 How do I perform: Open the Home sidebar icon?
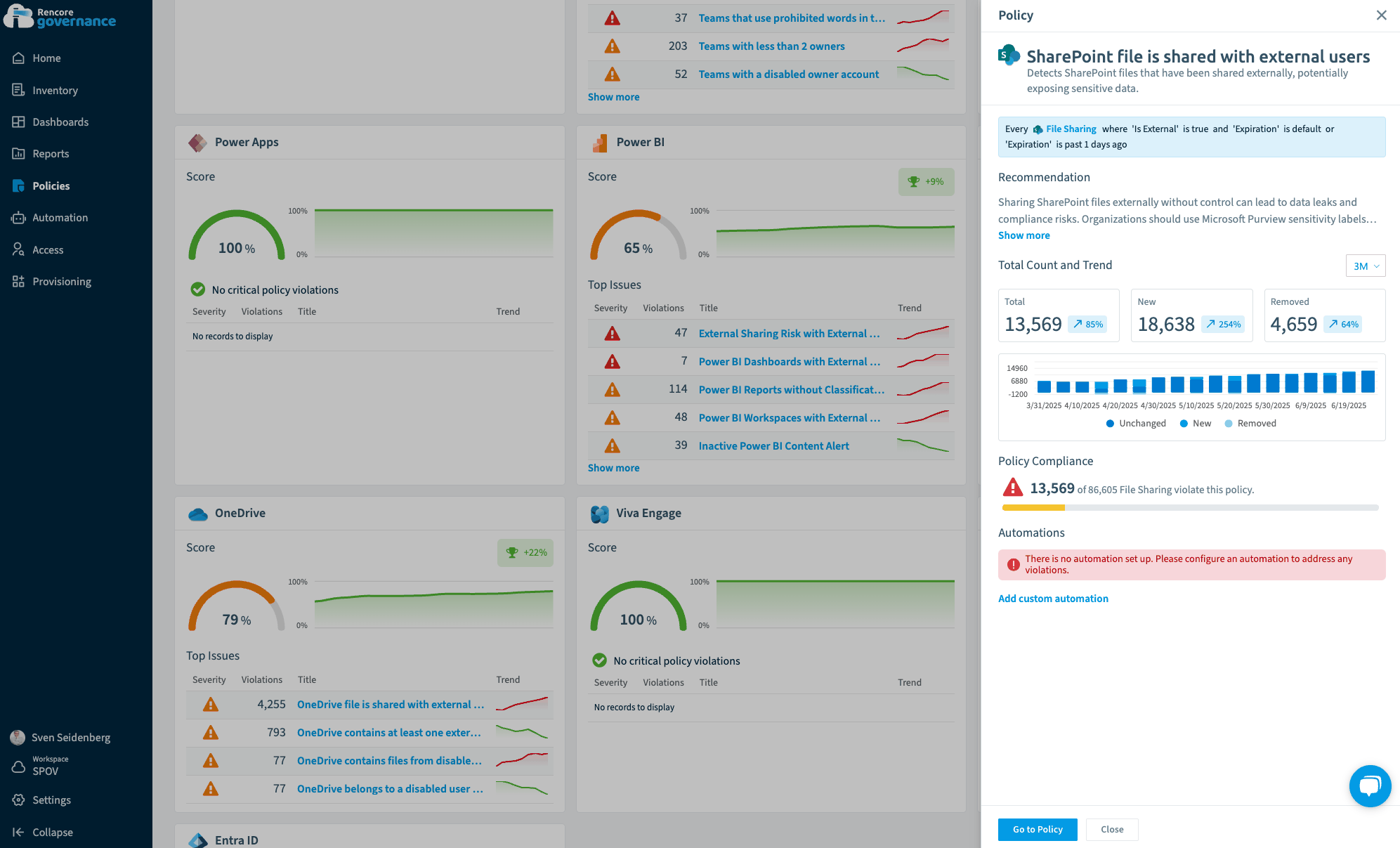pyautogui.click(x=19, y=58)
